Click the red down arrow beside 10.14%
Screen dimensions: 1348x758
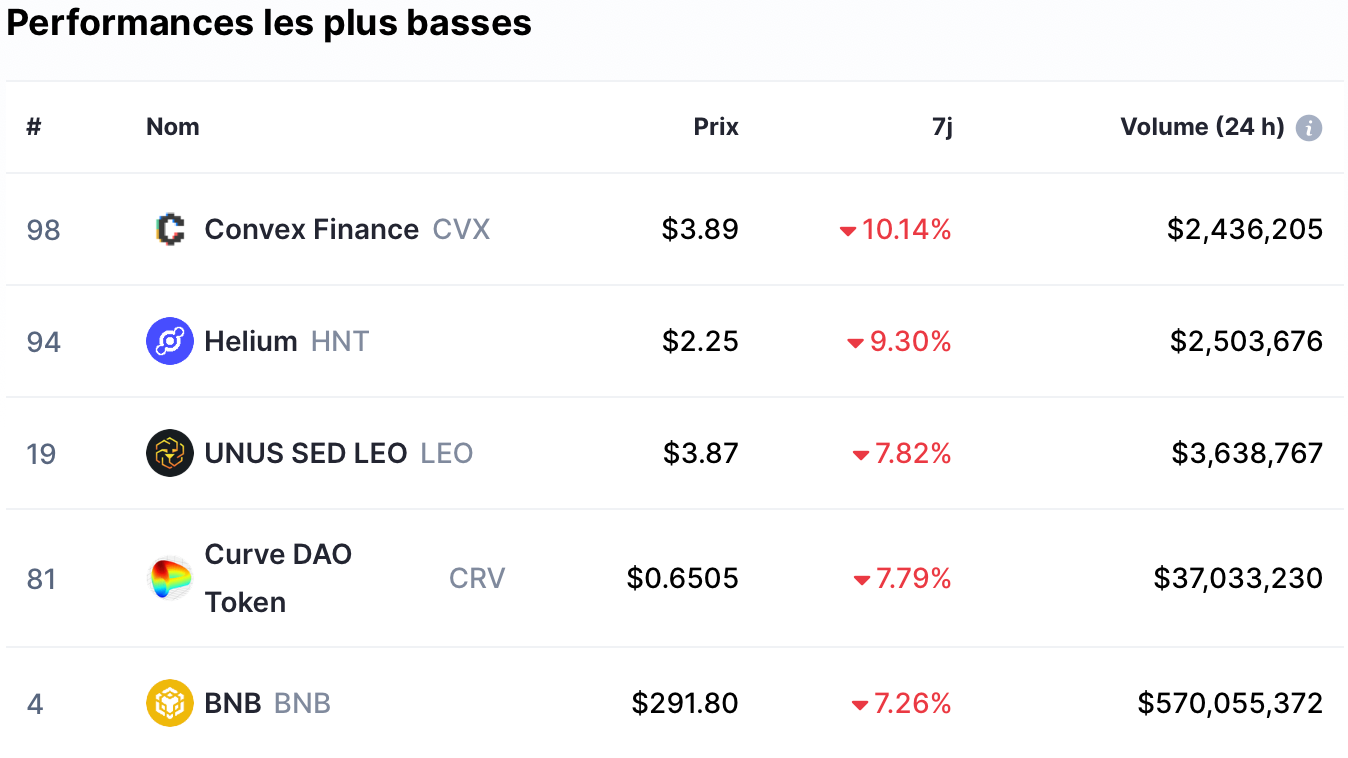tap(848, 231)
